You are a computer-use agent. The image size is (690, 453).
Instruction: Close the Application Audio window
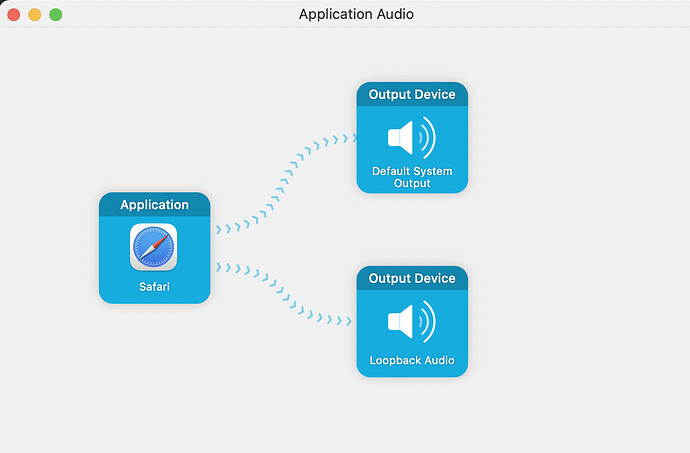point(14,15)
